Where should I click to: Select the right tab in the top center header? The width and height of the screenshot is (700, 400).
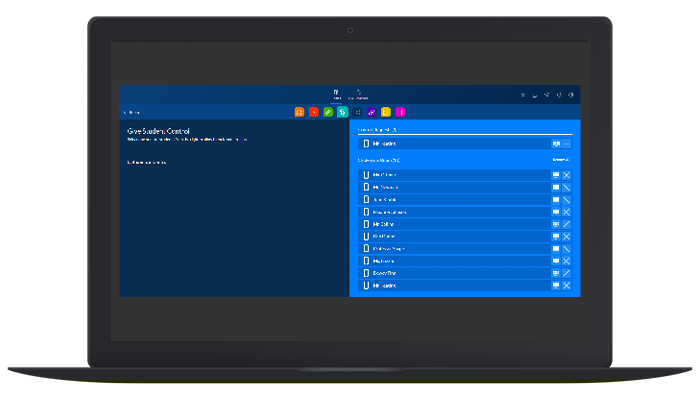359,94
